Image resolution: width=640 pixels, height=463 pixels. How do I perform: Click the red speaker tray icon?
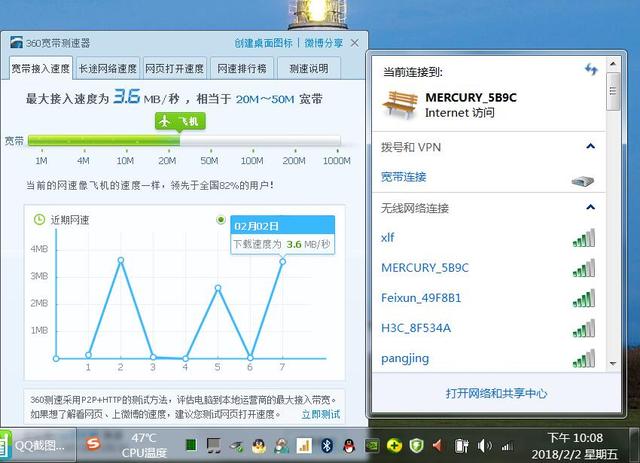(438, 445)
